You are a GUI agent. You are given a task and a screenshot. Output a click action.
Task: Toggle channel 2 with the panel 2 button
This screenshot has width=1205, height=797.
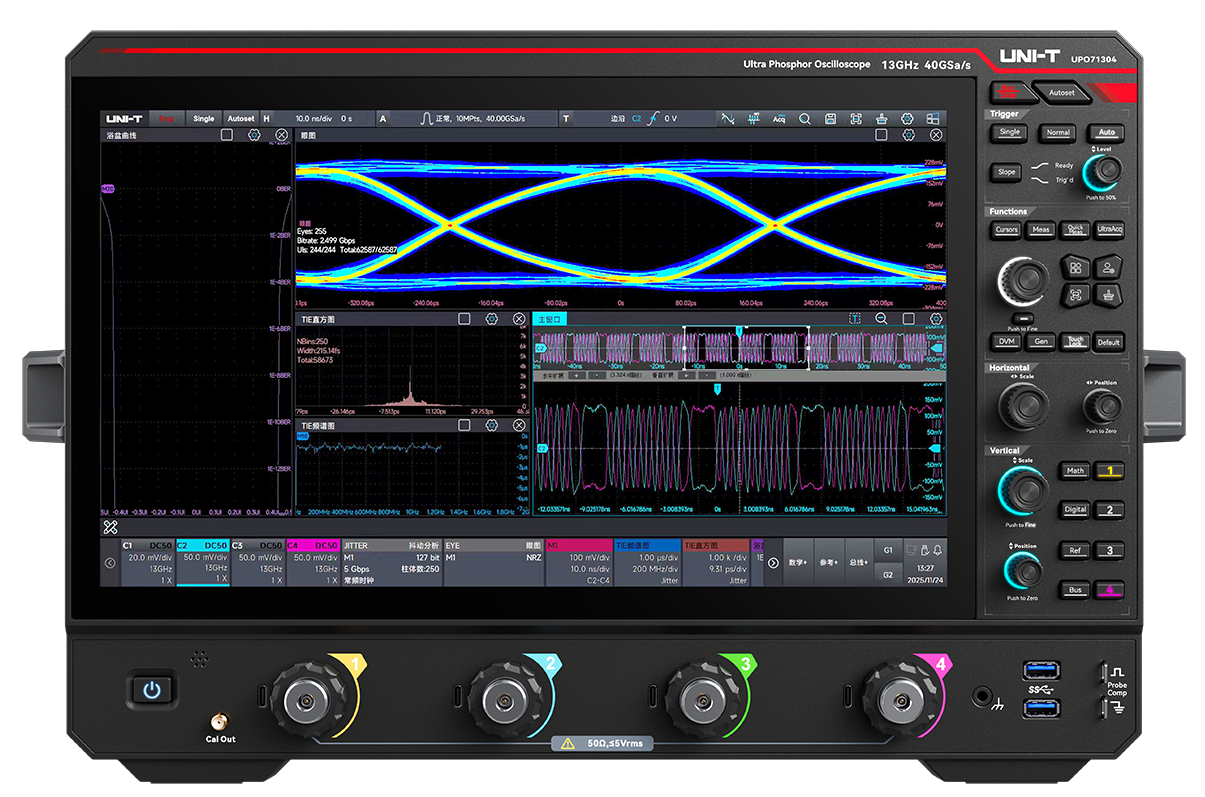tap(1109, 510)
